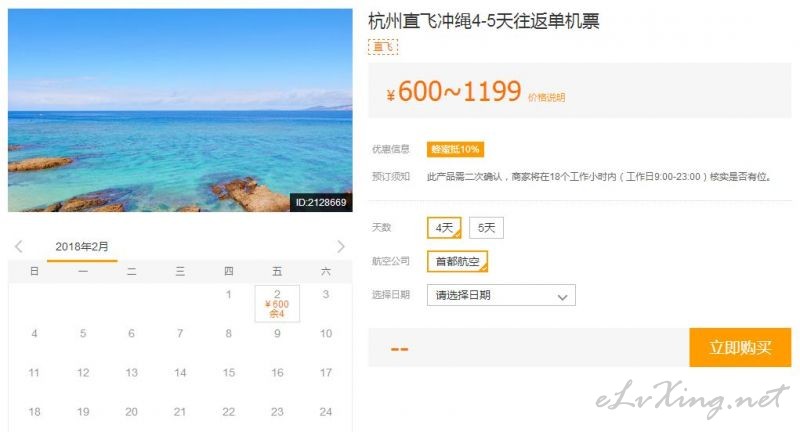
Task: Click the 蜂蜜抵10% discount badge
Action: tap(455, 149)
